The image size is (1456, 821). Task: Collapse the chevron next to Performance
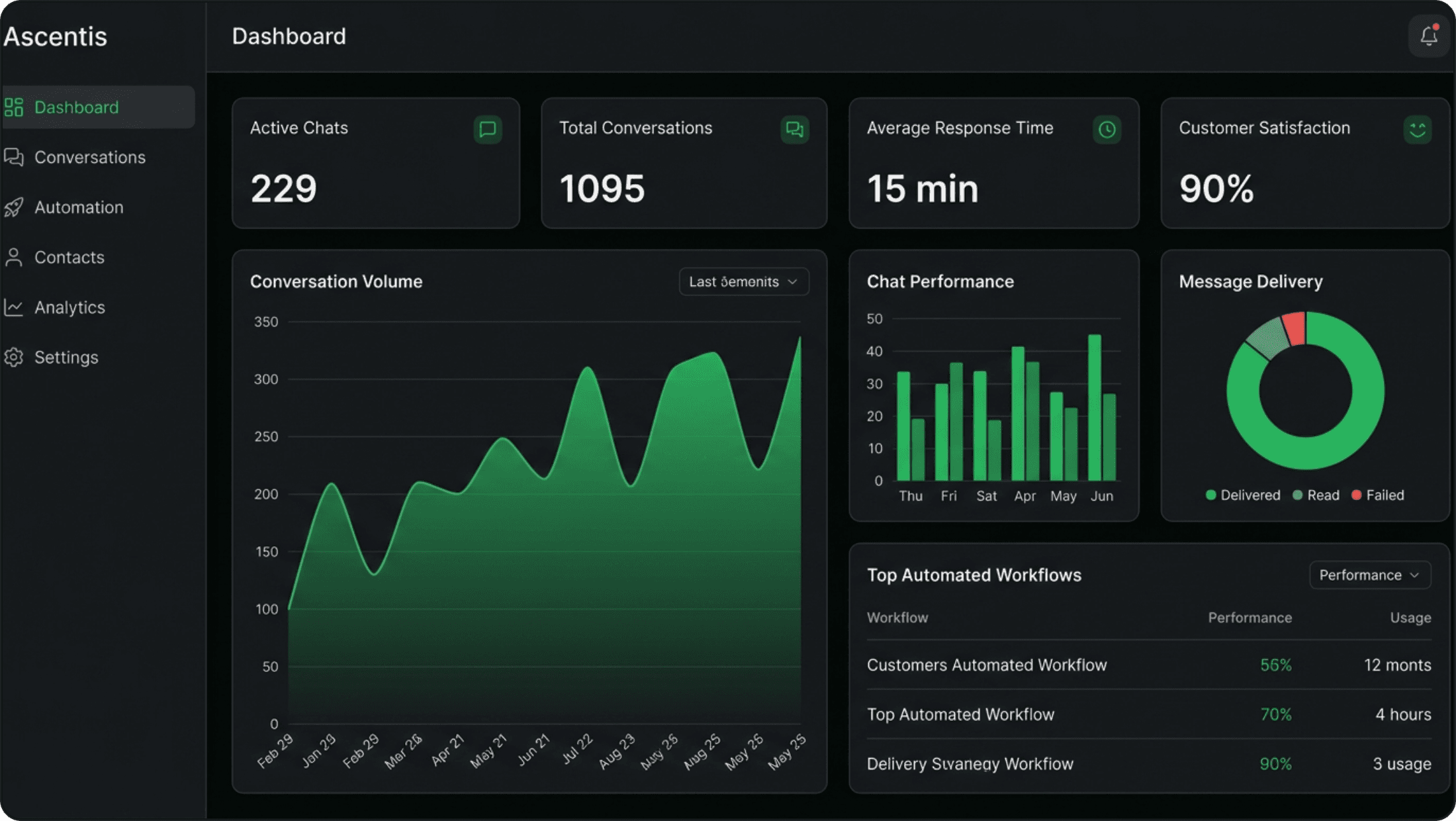[x=1415, y=575]
